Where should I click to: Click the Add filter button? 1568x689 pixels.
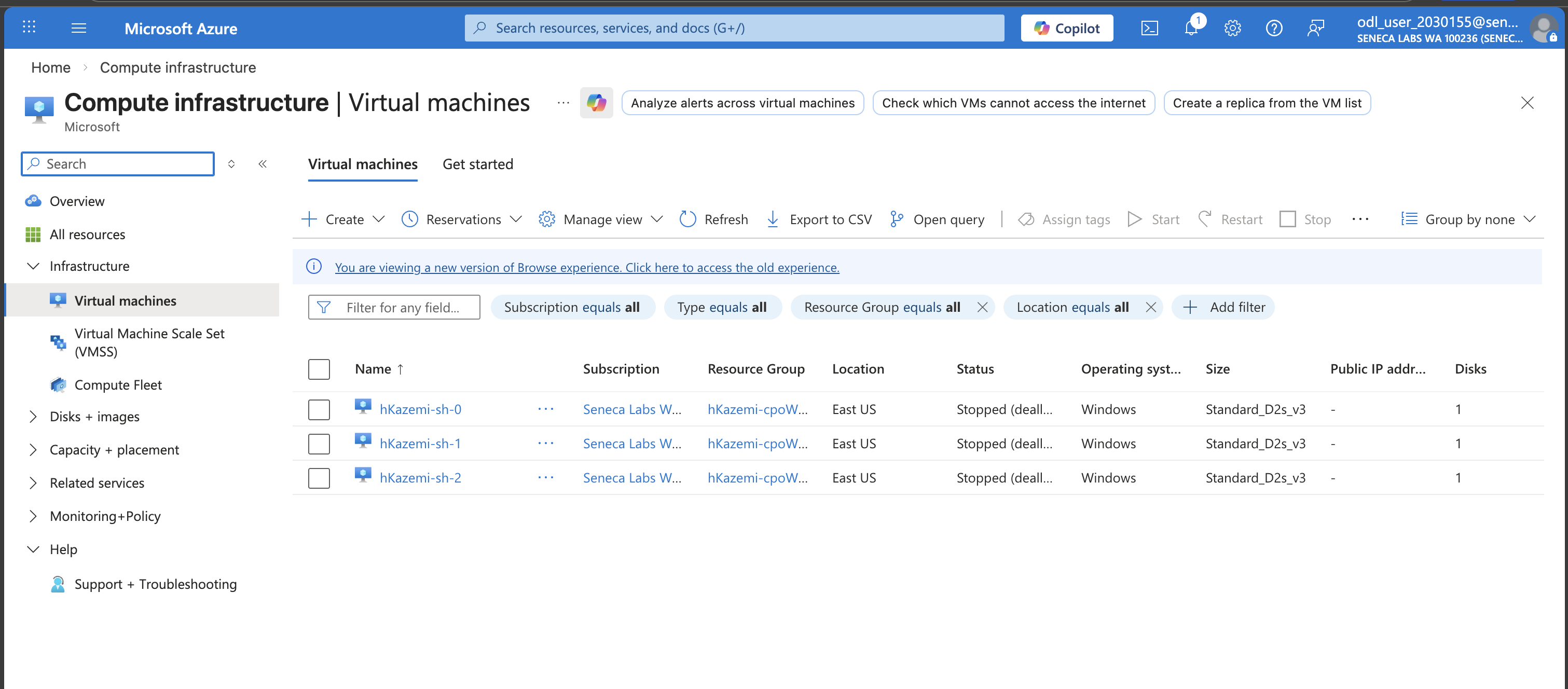tap(1223, 307)
